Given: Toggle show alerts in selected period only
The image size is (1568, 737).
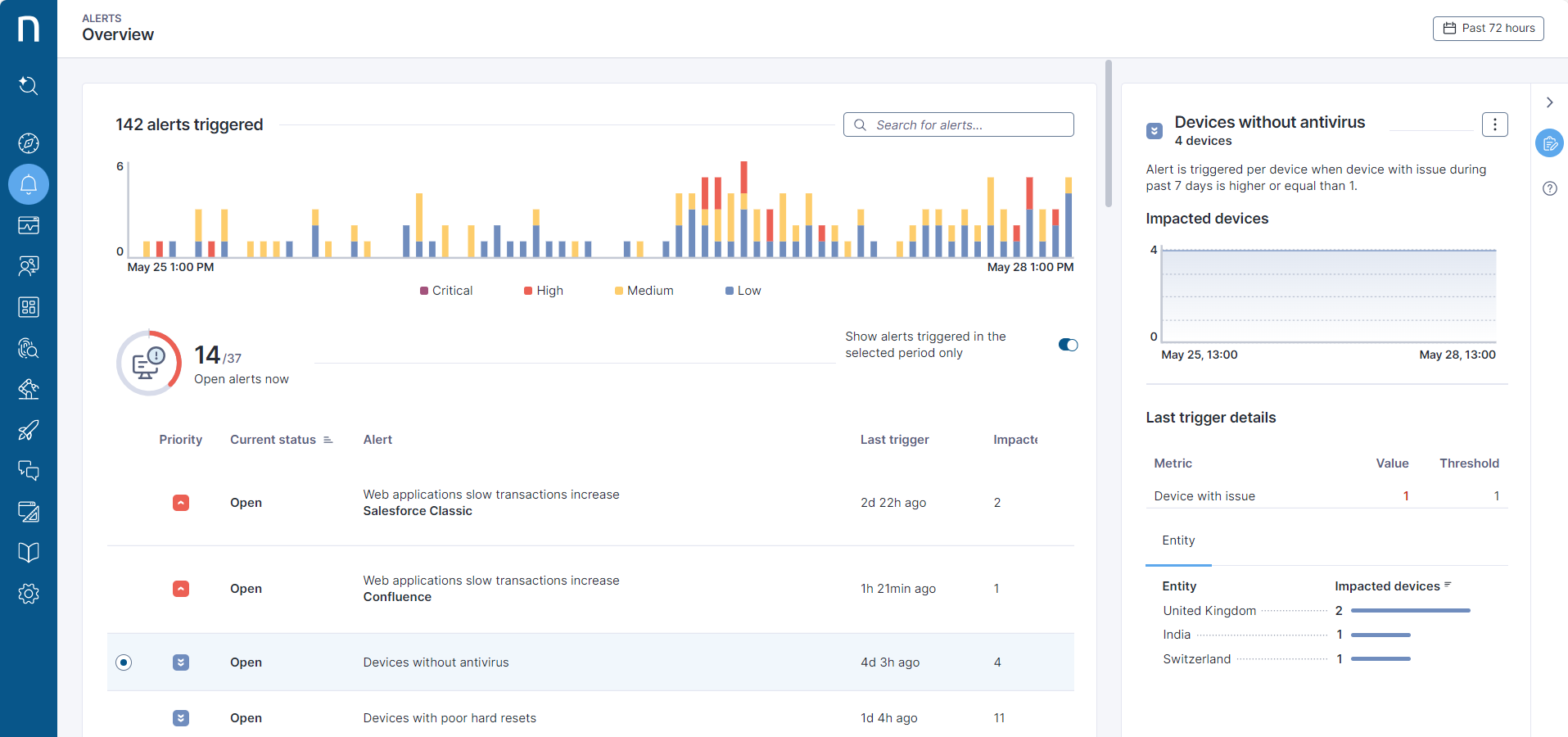Looking at the screenshot, I should click(x=1068, y=345).
